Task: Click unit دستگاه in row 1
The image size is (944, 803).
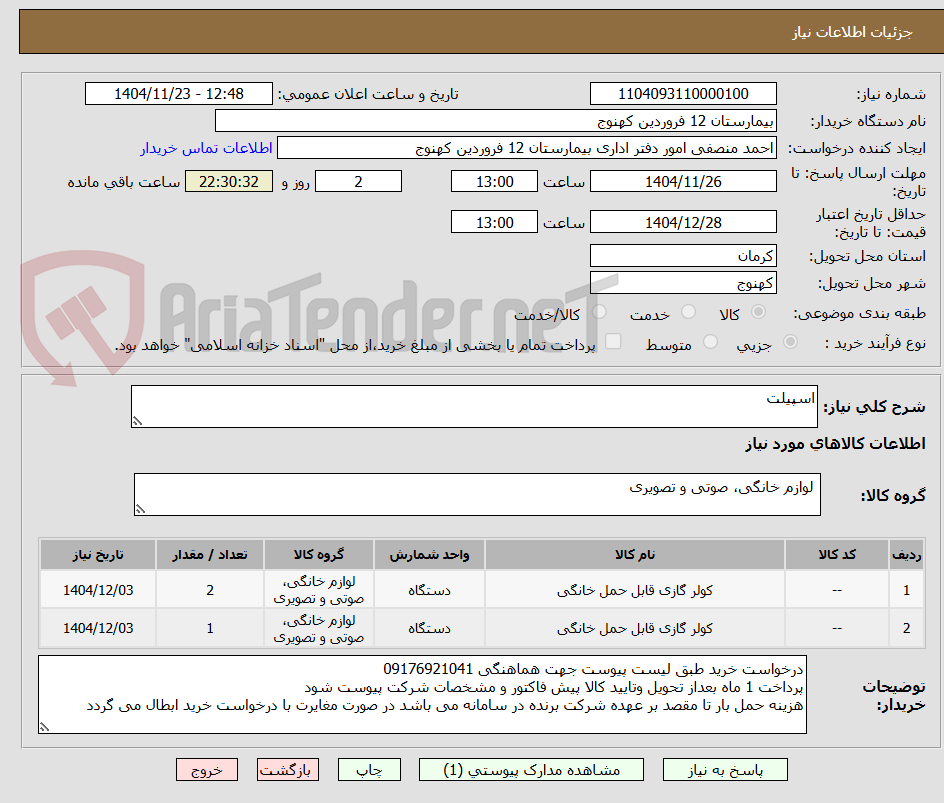Action: coord(429,591)
